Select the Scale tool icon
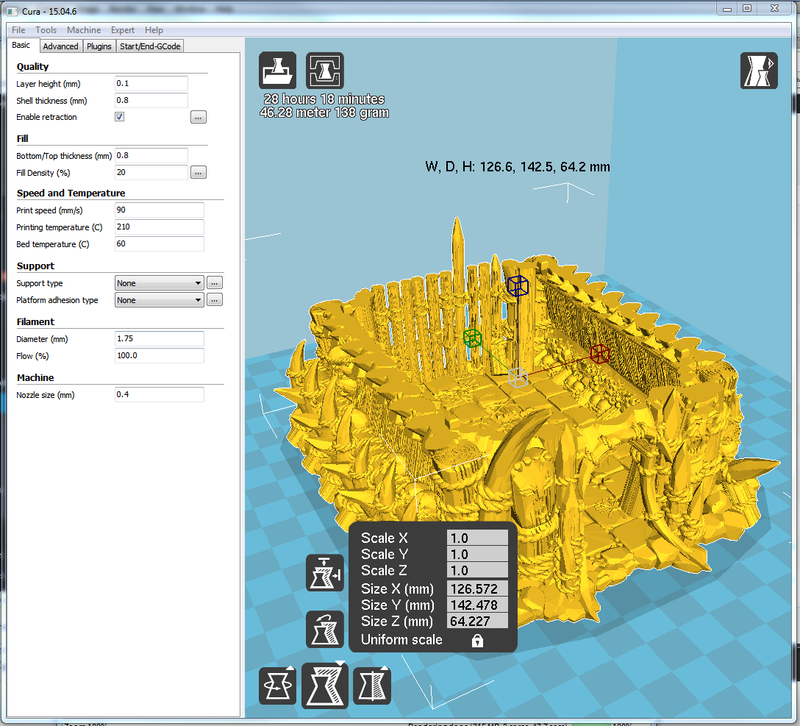Viewport: 800px width, 726px height. 325,685
